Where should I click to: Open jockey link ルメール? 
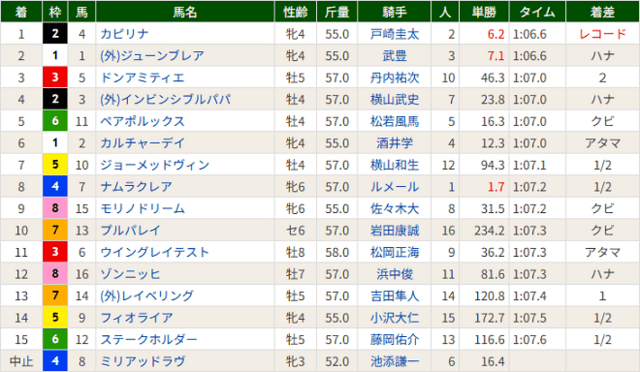394,187
